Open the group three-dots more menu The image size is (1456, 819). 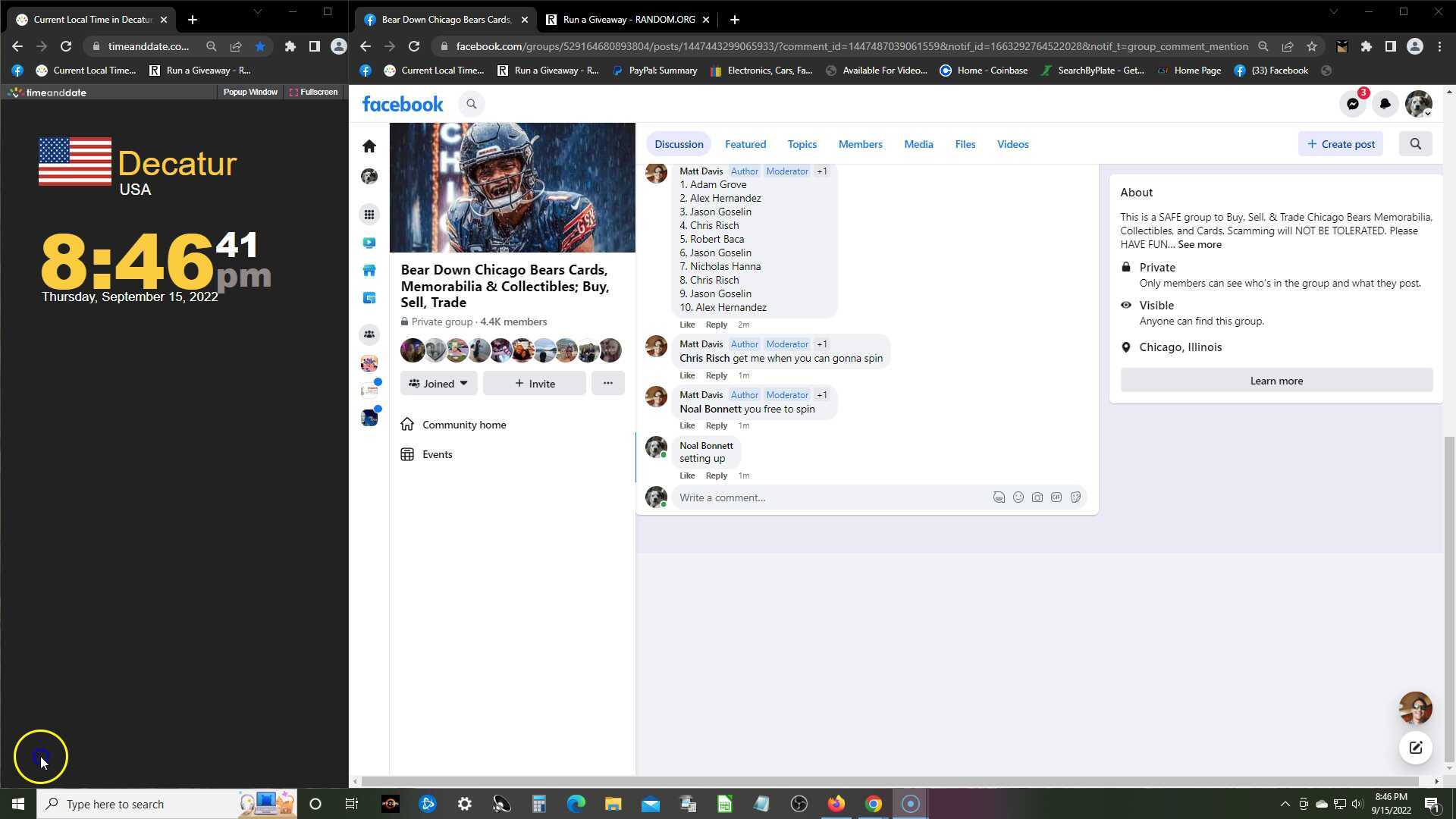click(607, 383)
